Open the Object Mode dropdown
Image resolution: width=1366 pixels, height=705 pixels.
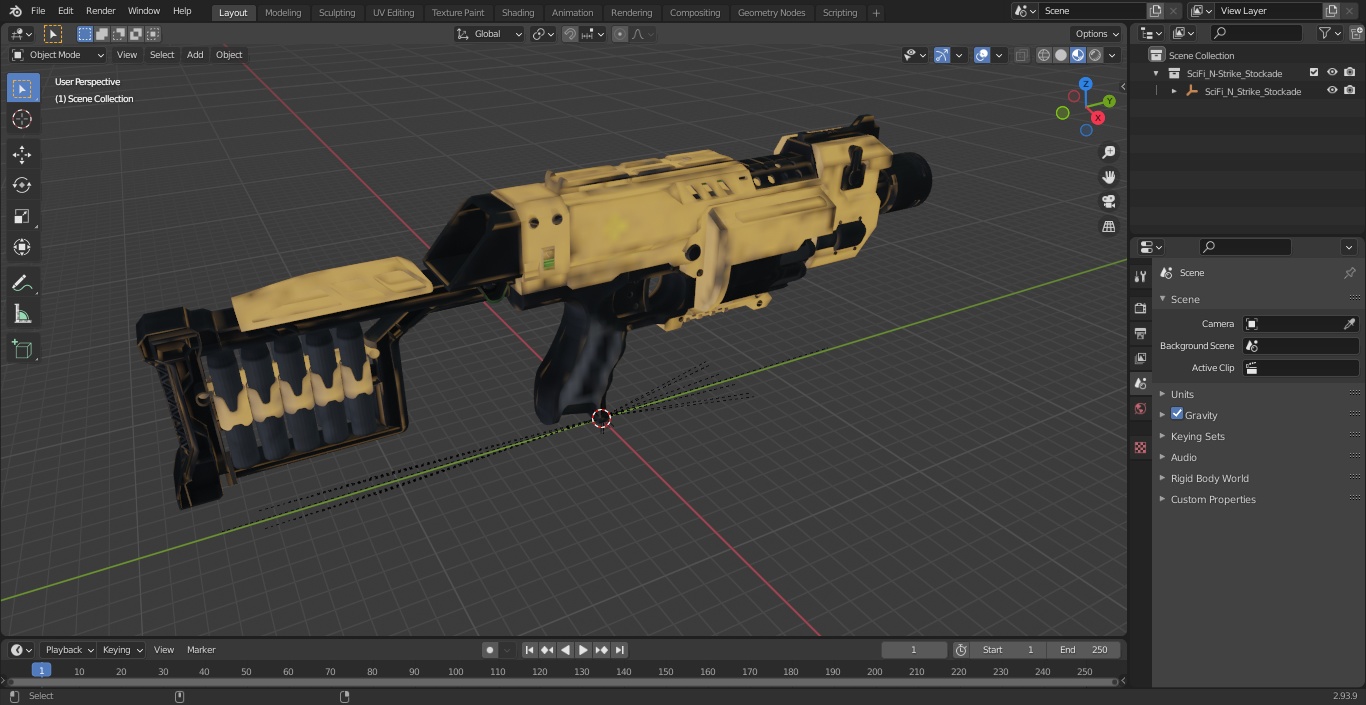[x=58, y=55]
